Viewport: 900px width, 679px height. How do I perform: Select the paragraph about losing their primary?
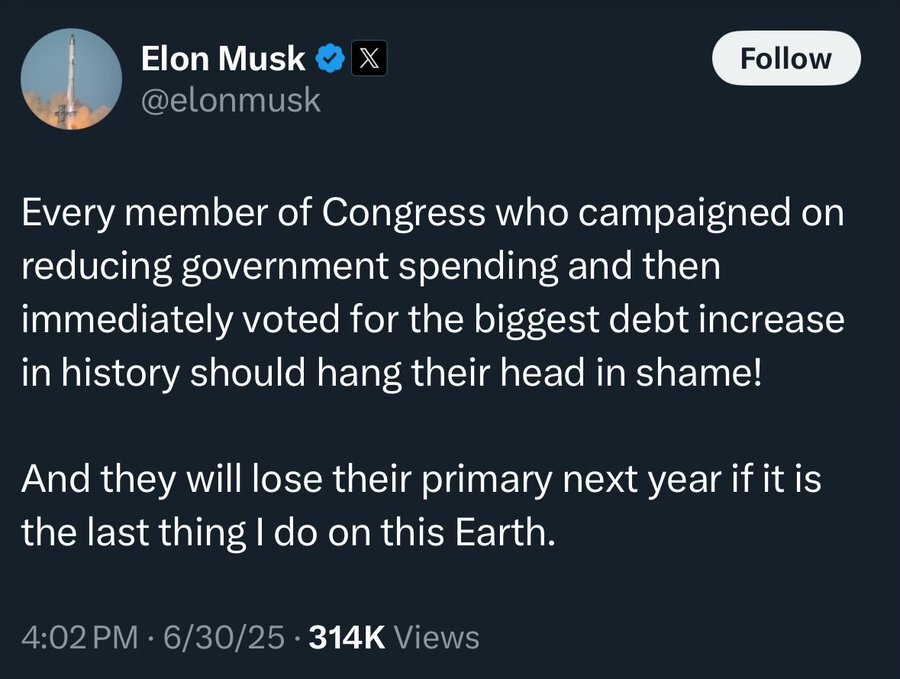tap(421, 506)
